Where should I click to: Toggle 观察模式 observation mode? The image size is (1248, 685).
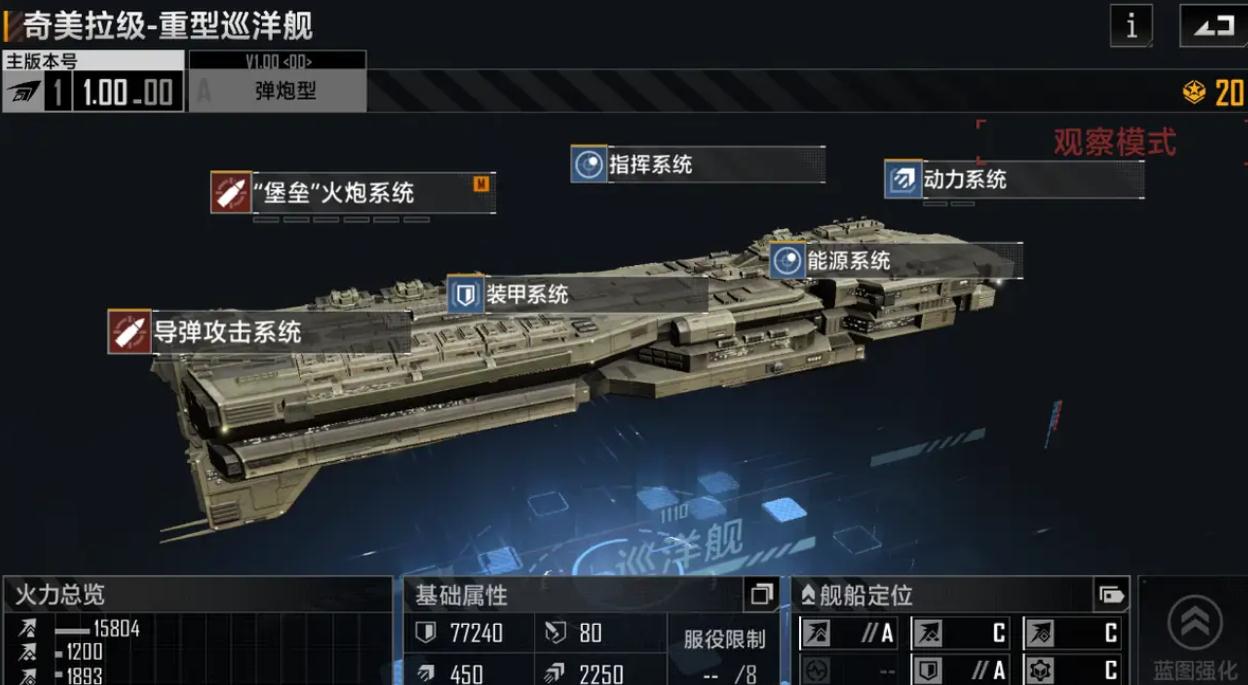tap(1115, 142)
